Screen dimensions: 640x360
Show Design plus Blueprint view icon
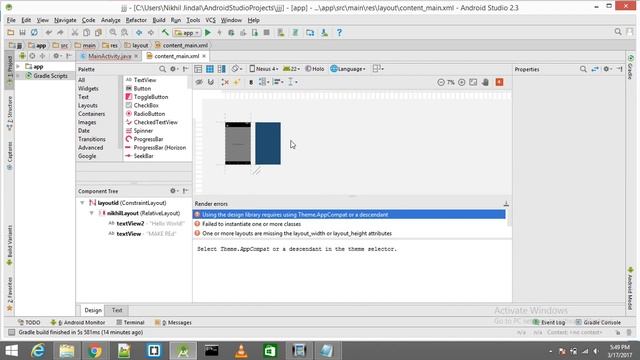(x=221, y=69)
